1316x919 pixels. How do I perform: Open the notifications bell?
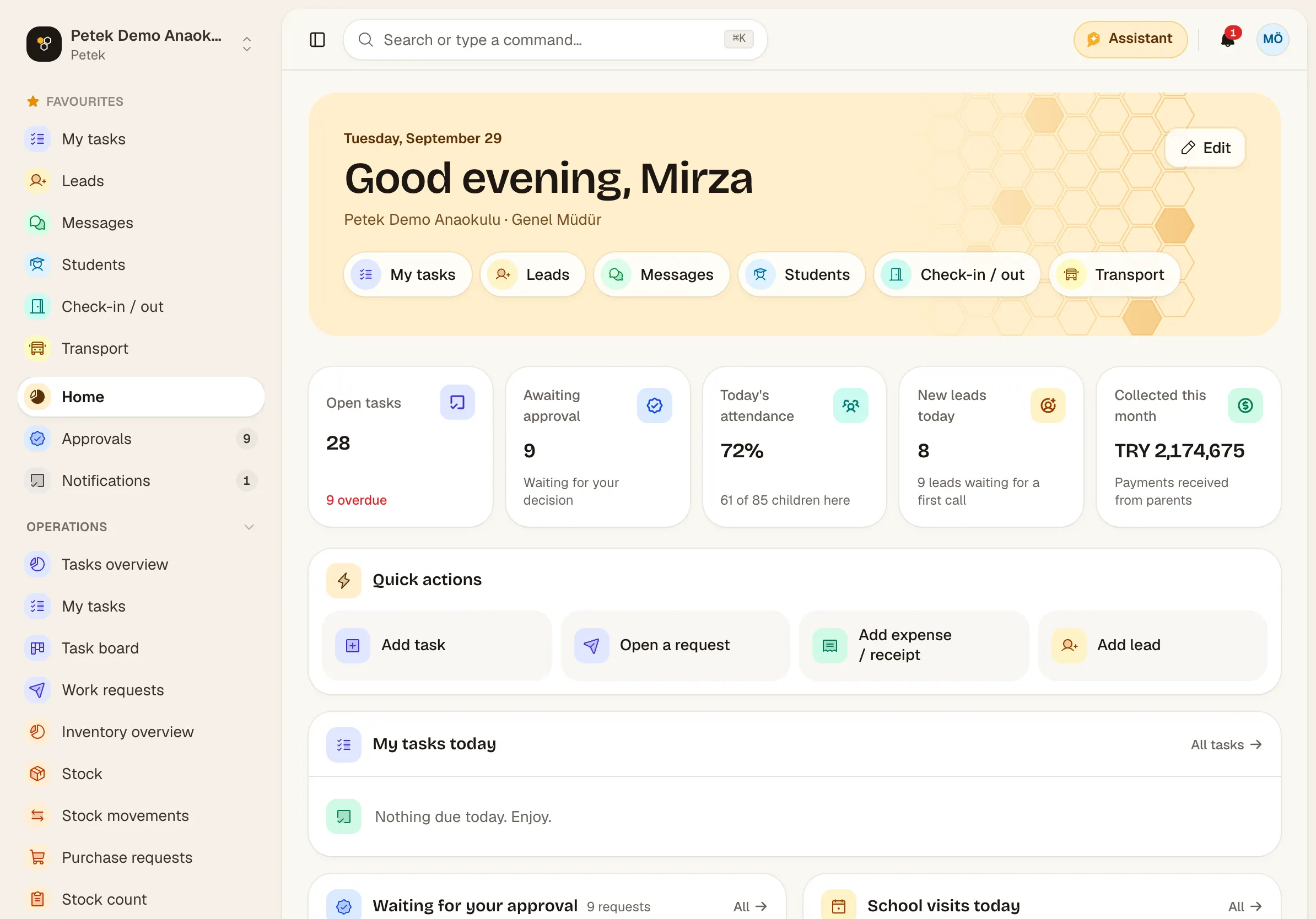click(1227, 39)
